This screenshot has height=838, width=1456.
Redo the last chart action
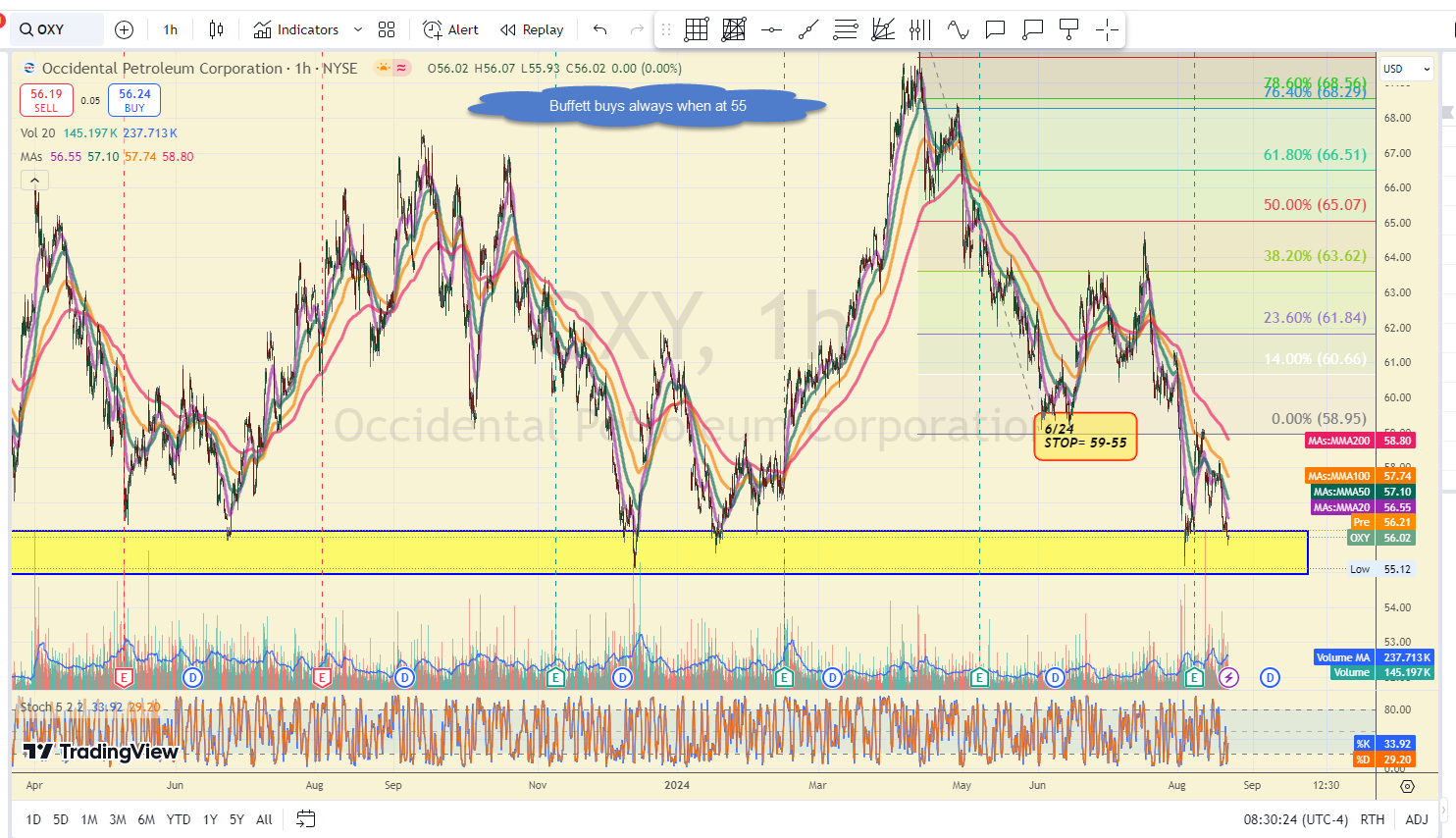[x=637, y=29]
